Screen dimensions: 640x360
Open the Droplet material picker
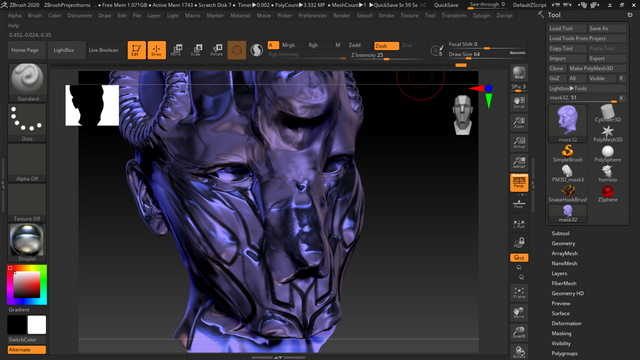tap(27, 242)
